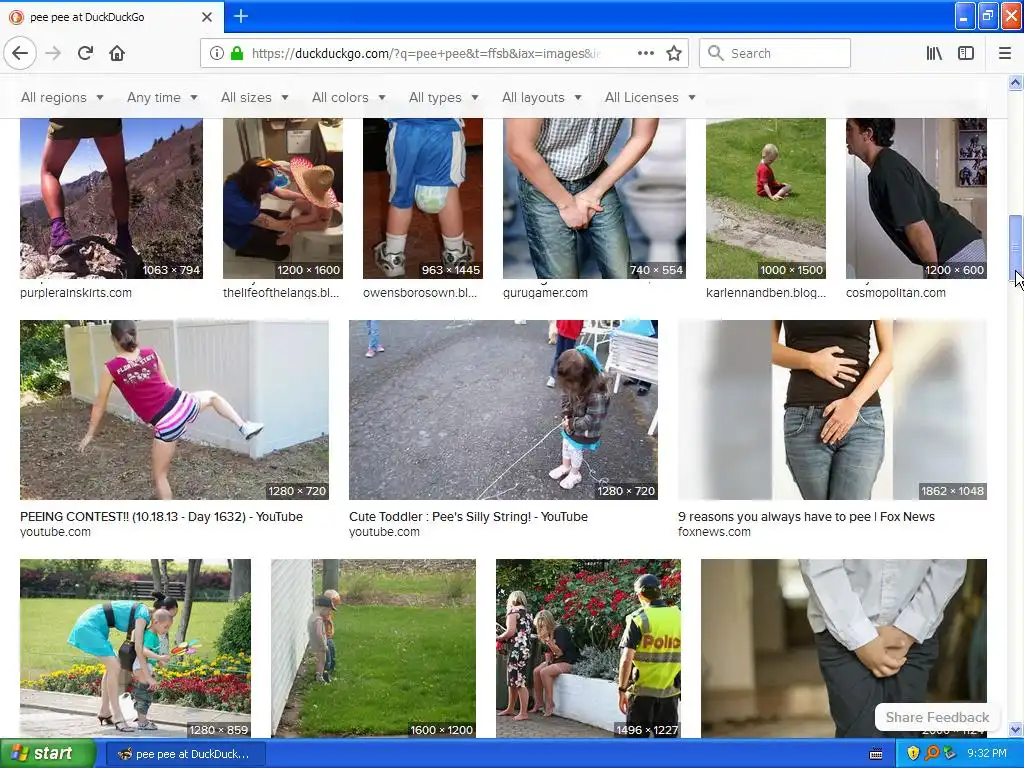Open the police officer 1496 × 1227 thumbnail
The width and height of the screenshot is (1024, 768).
(588, 648)
